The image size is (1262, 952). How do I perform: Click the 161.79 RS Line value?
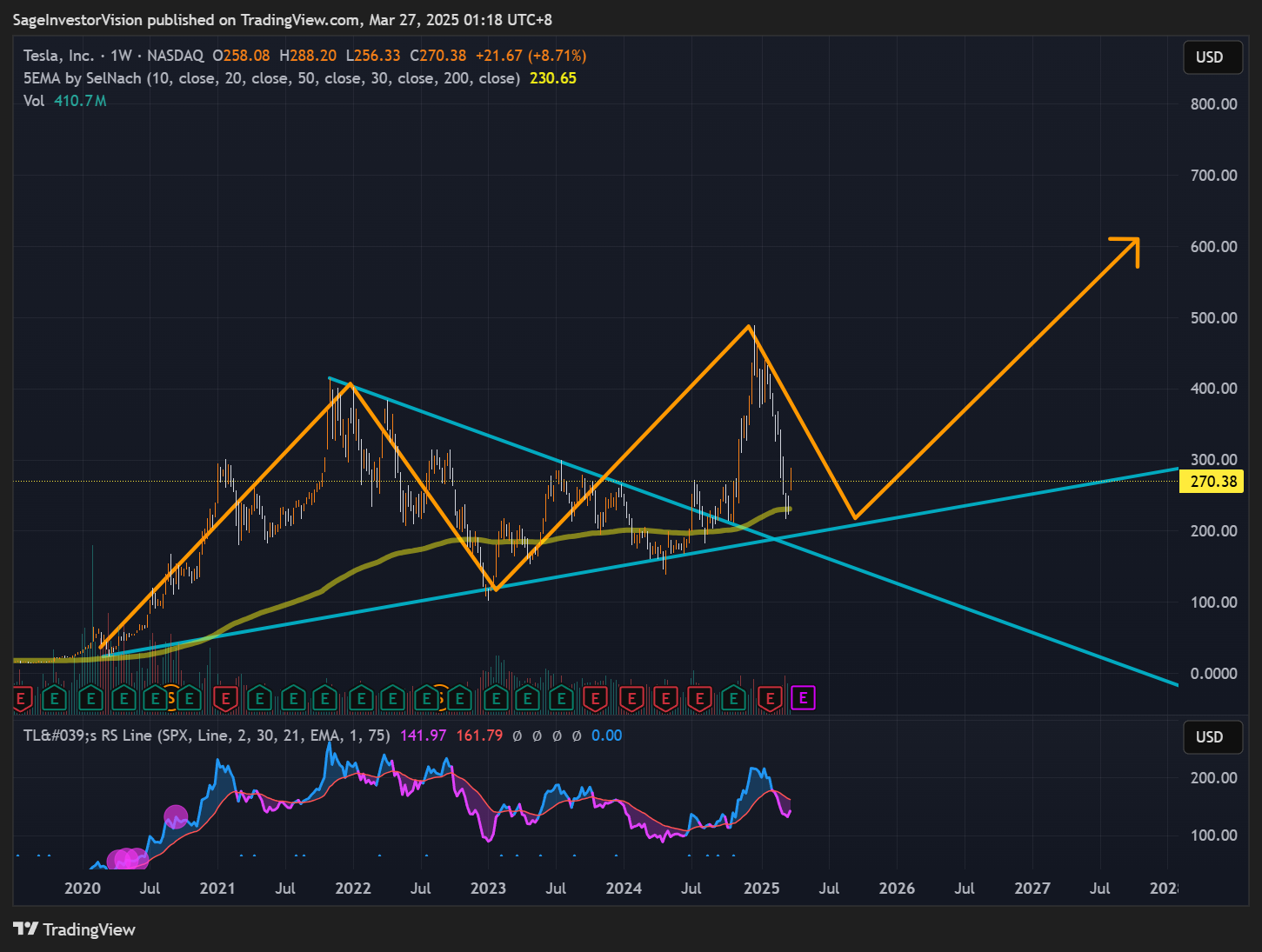(479, 736)
